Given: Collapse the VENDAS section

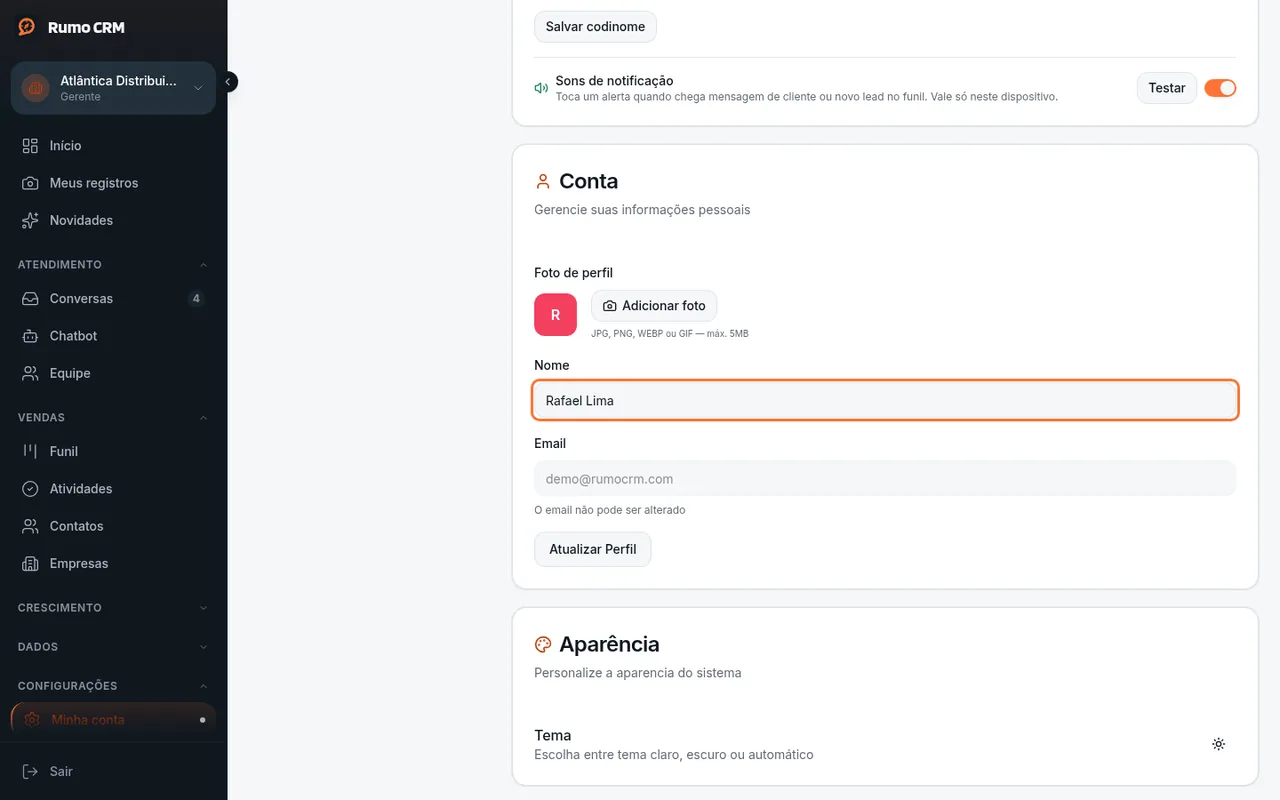Looking at the screenshot, I should click(113, 418).
